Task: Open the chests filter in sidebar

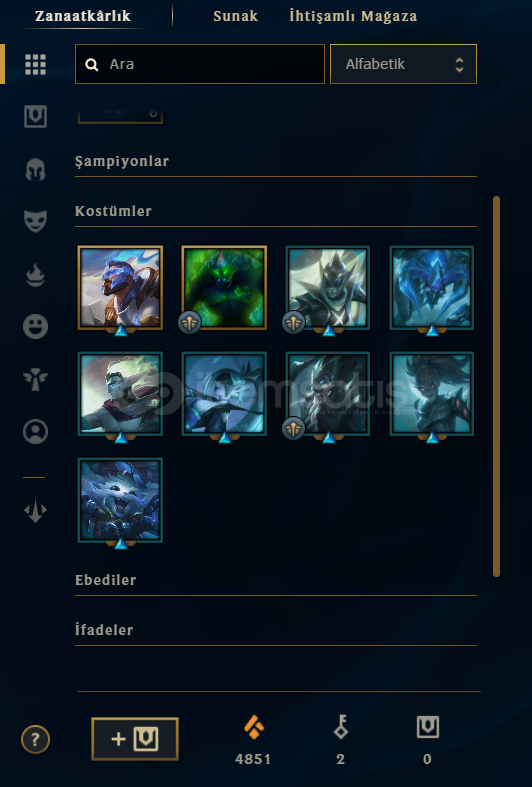Action: tap(35, 116)
